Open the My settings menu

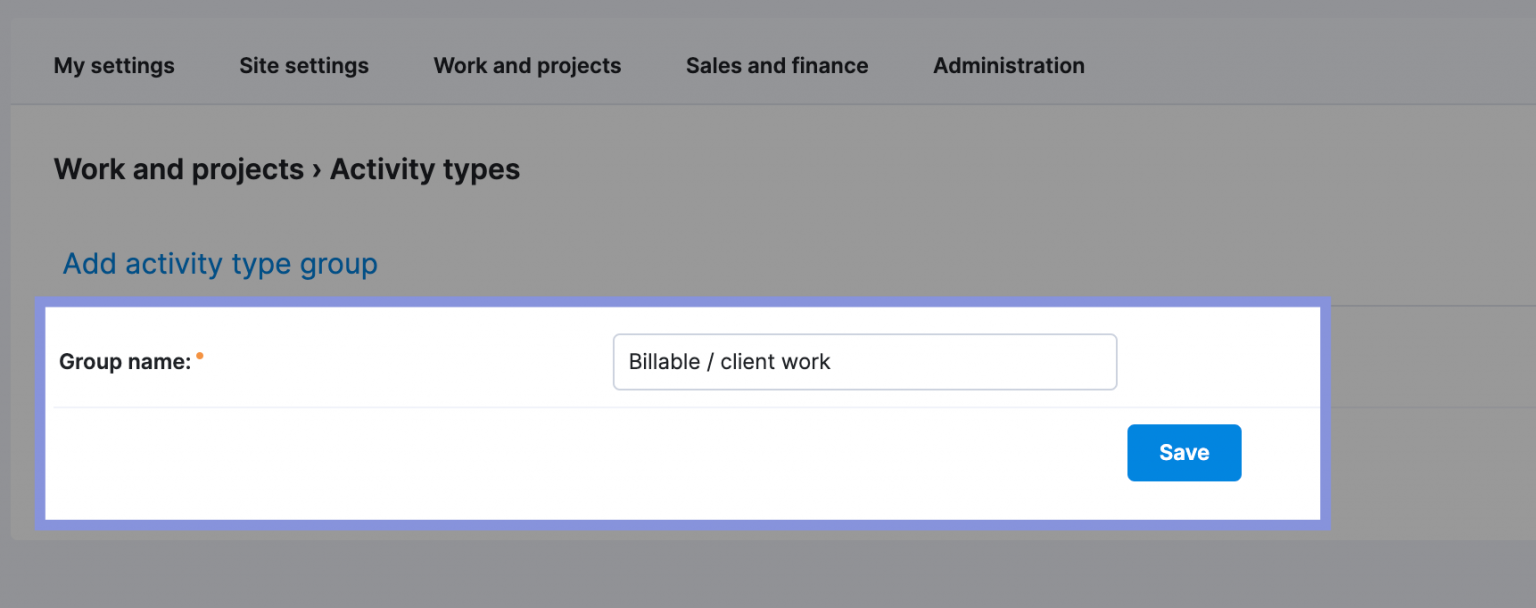coord(113,65)
